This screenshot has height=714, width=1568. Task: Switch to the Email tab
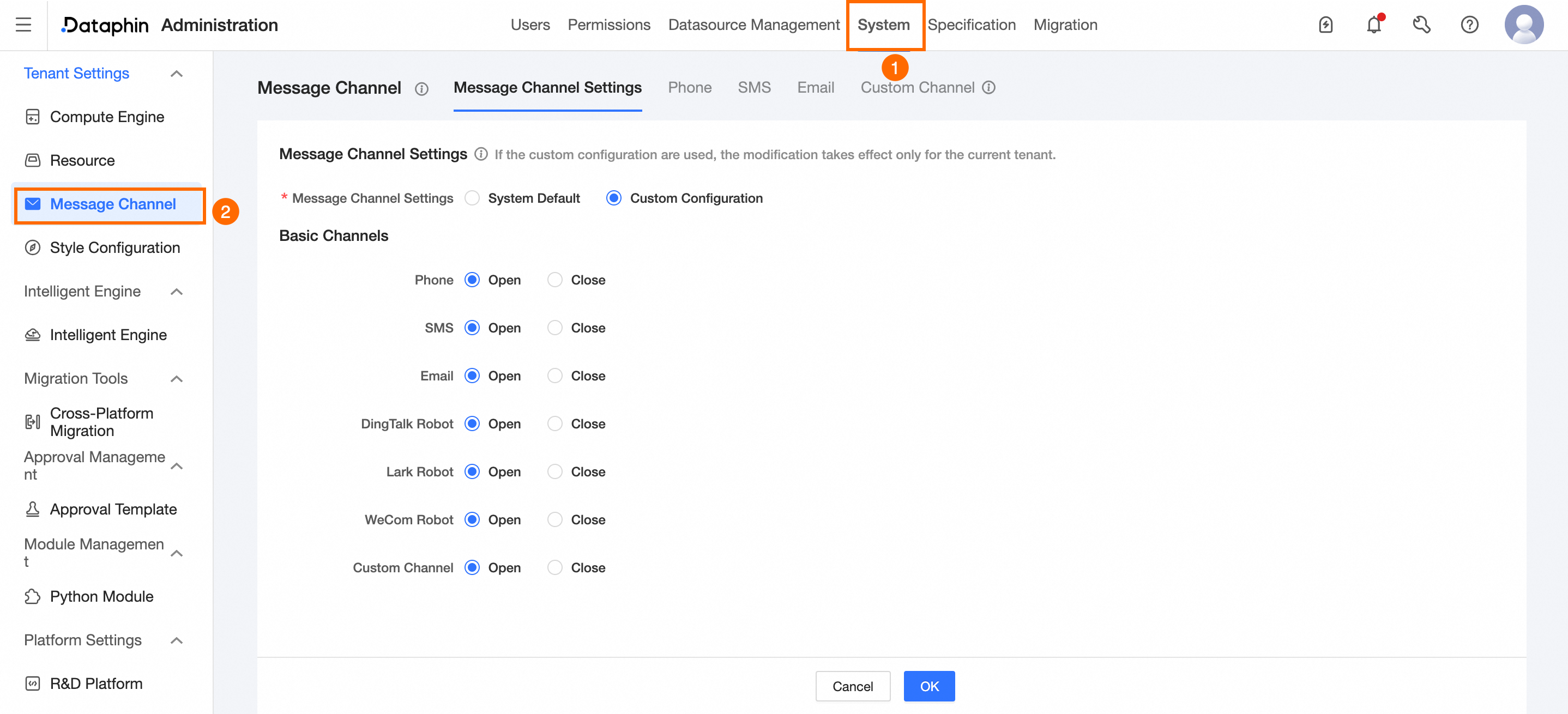815,88
